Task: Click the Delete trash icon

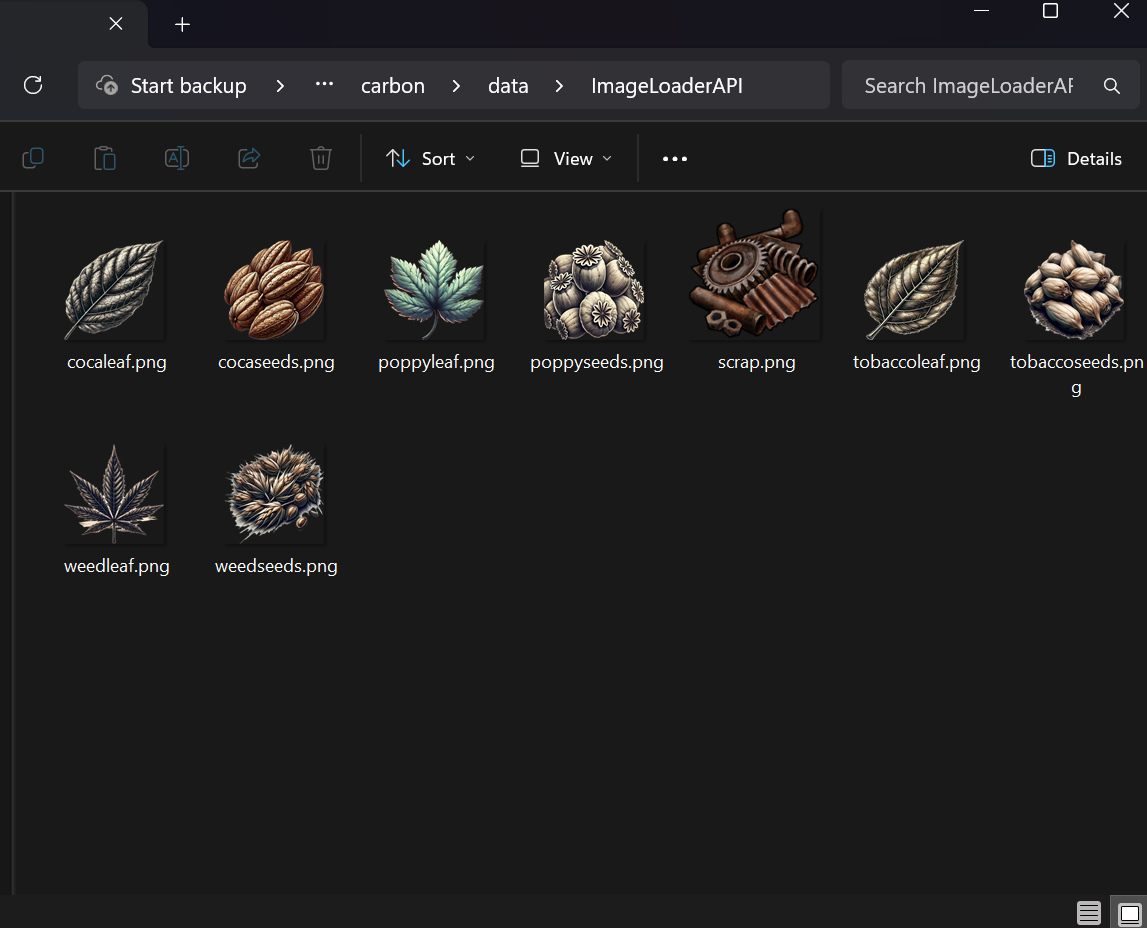Action: coord(320,158)
